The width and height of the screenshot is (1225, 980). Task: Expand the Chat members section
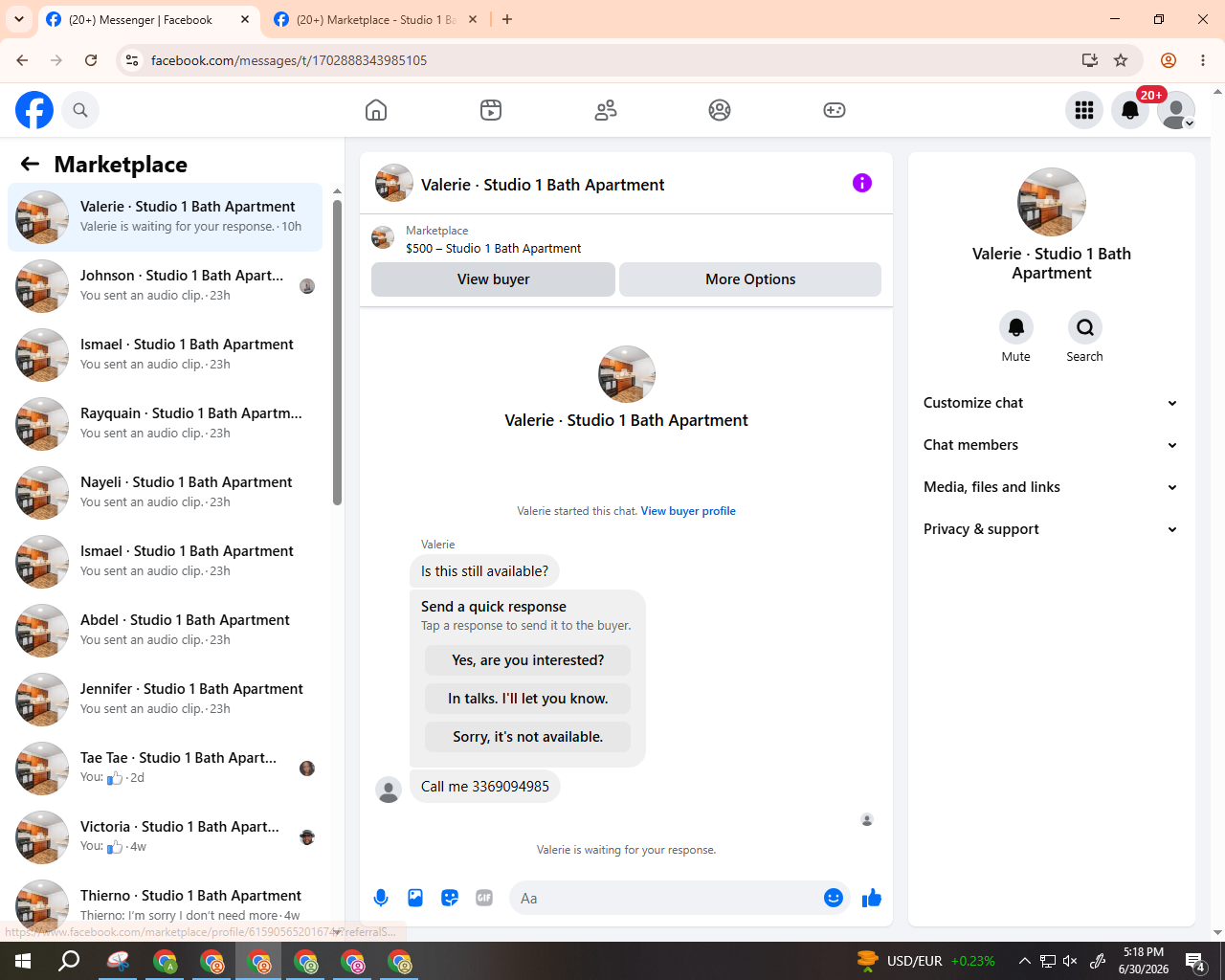(x=1051, y=445)
